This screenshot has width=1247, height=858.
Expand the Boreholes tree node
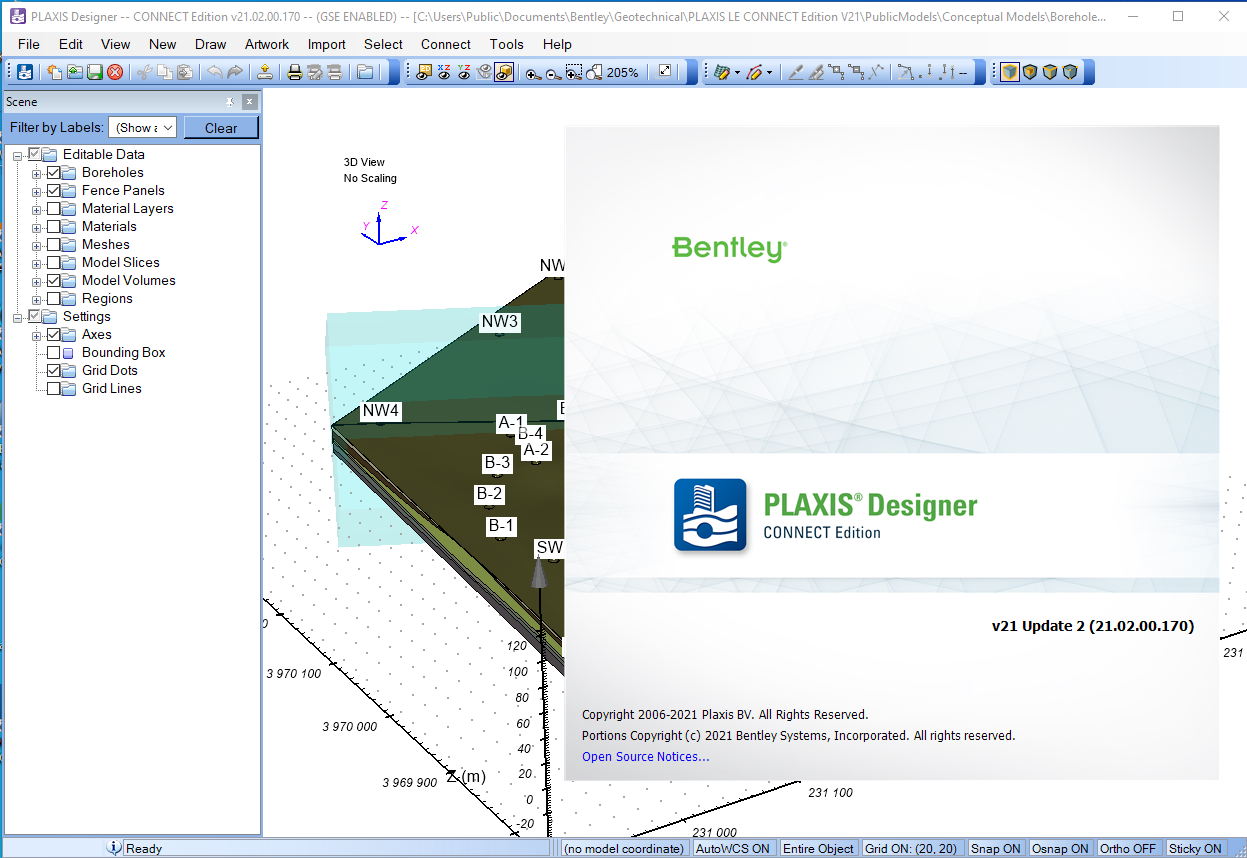pos(36,173)
